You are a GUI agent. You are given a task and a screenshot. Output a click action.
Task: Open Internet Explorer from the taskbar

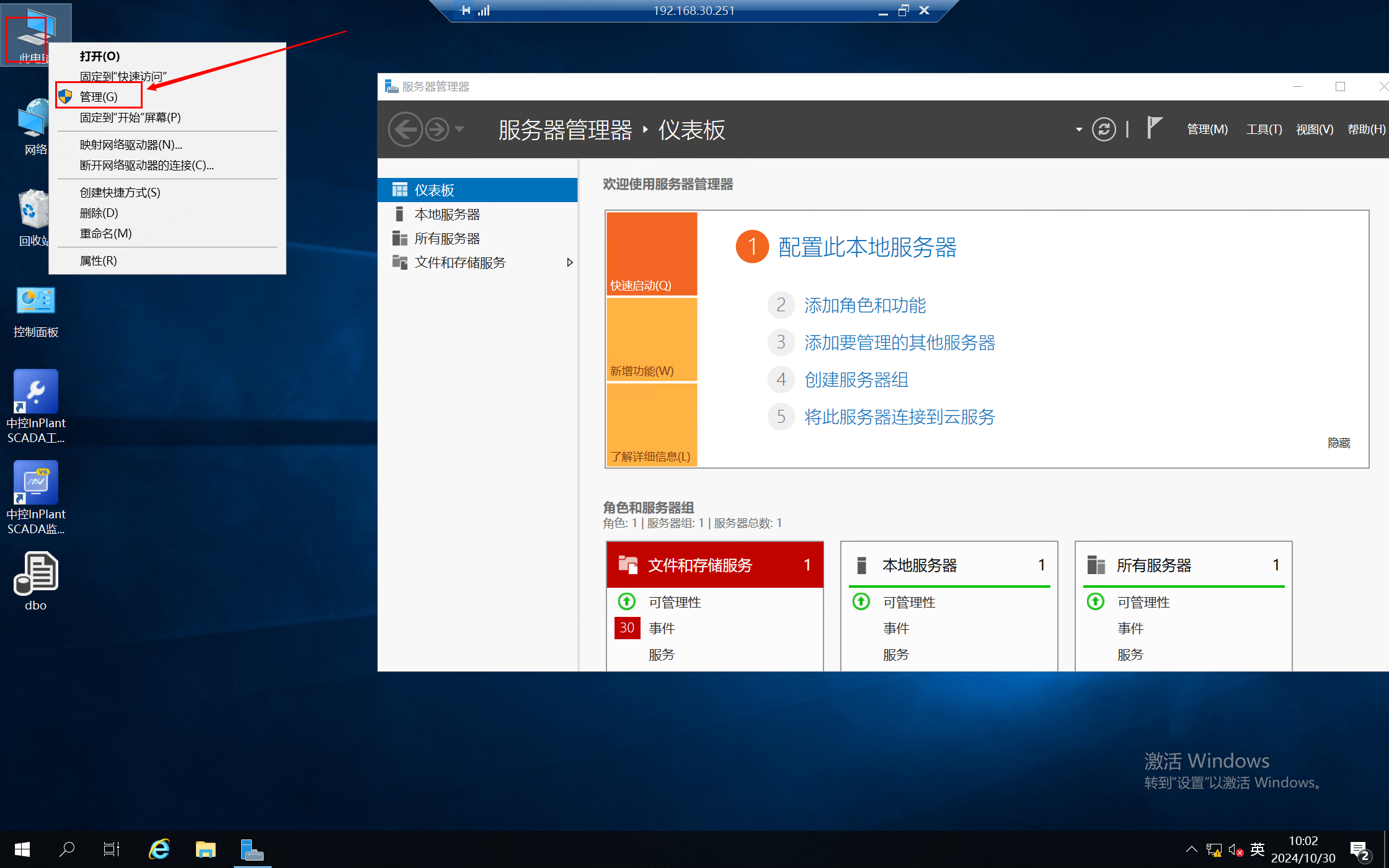pyautogui.click(x=159, y=849)
